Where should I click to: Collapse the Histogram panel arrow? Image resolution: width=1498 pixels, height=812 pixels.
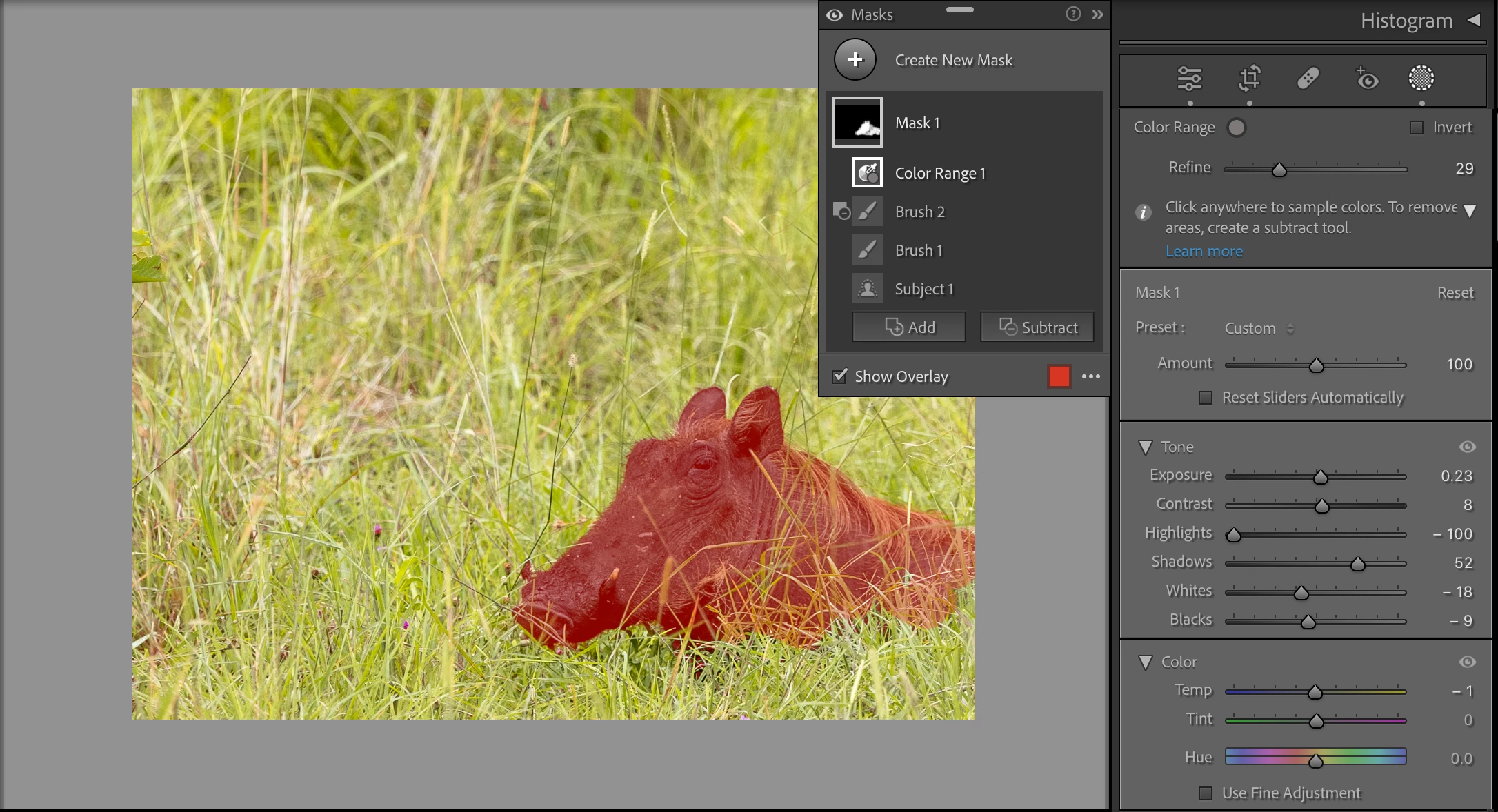[x=1474, y=20]
